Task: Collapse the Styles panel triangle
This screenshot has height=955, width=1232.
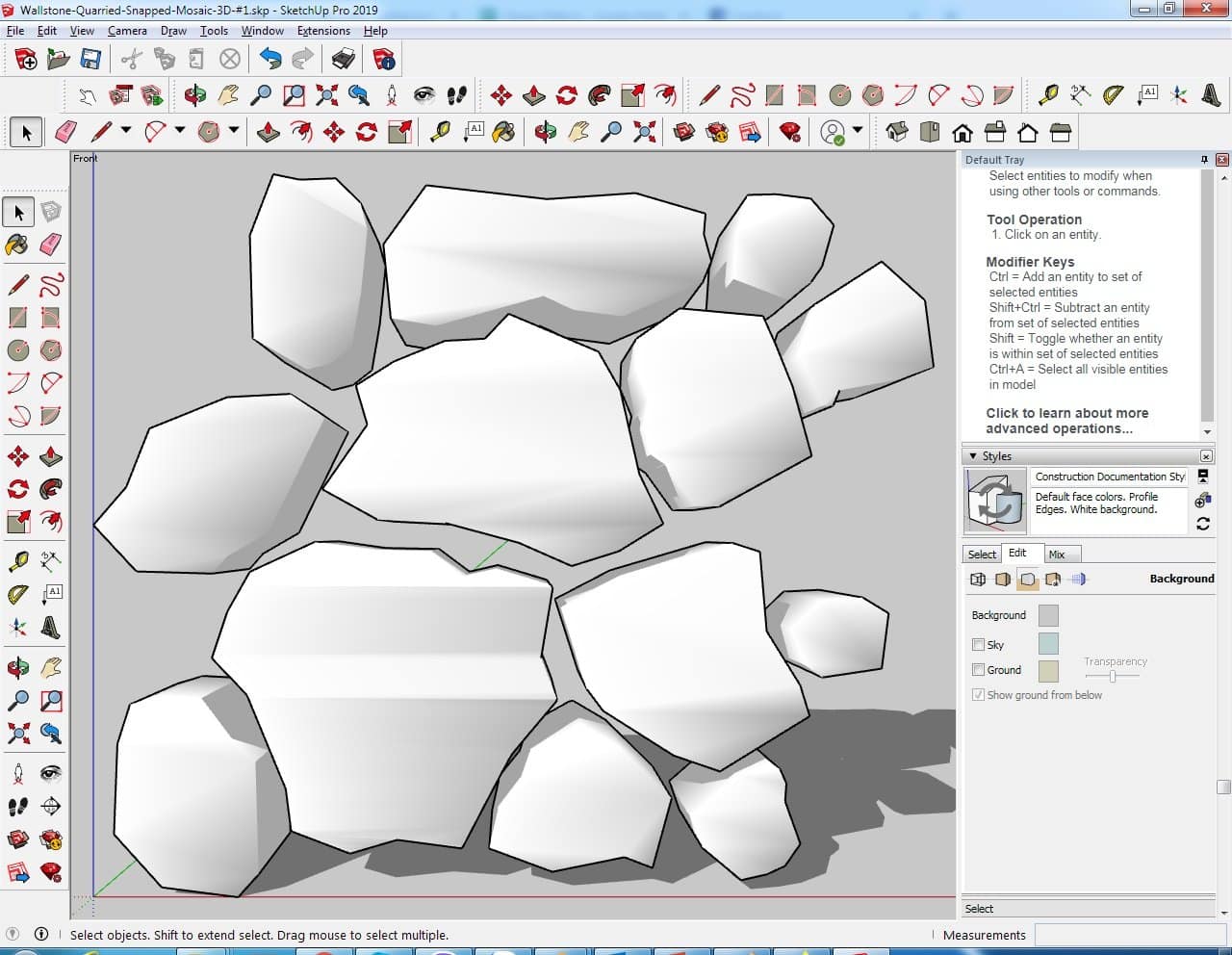Action: click(973, 456)
